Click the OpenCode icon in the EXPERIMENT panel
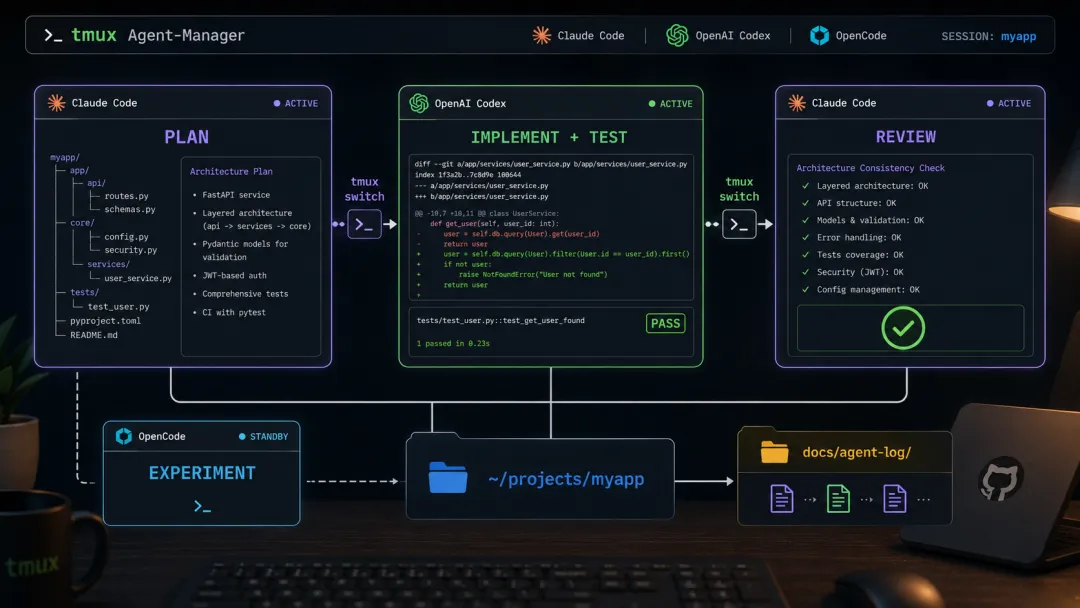Screen dimensions: 1080x608 124,437
